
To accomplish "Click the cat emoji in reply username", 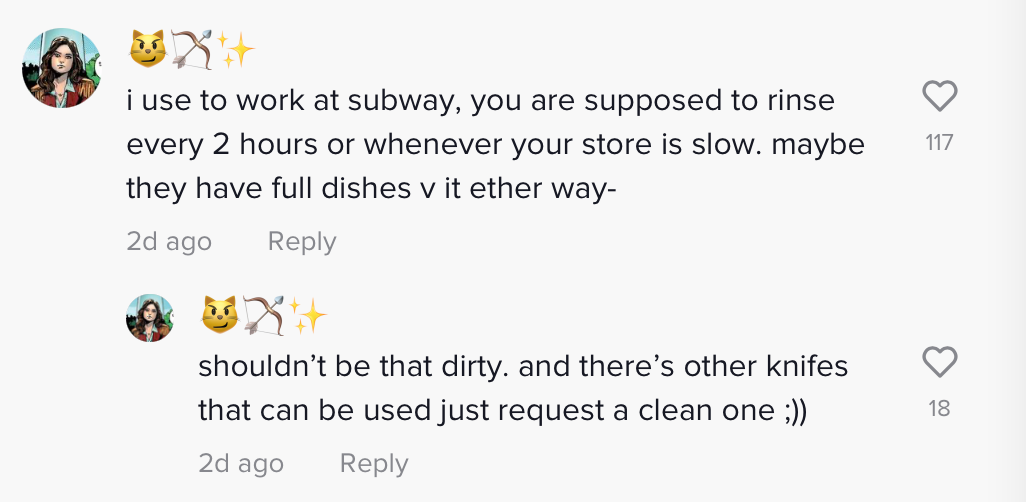I will [219, 315].
